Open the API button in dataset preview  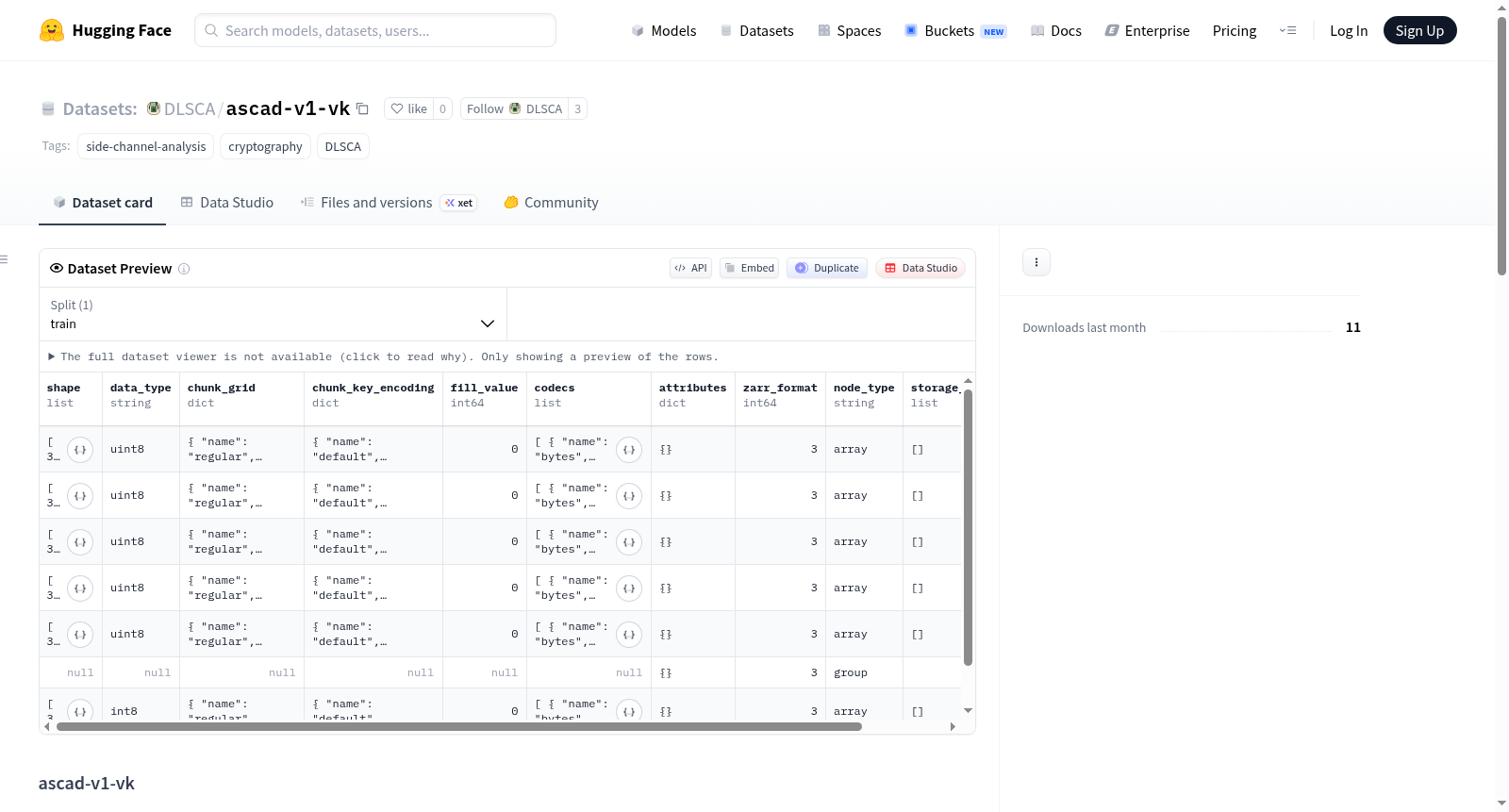(x=690, y=268)
